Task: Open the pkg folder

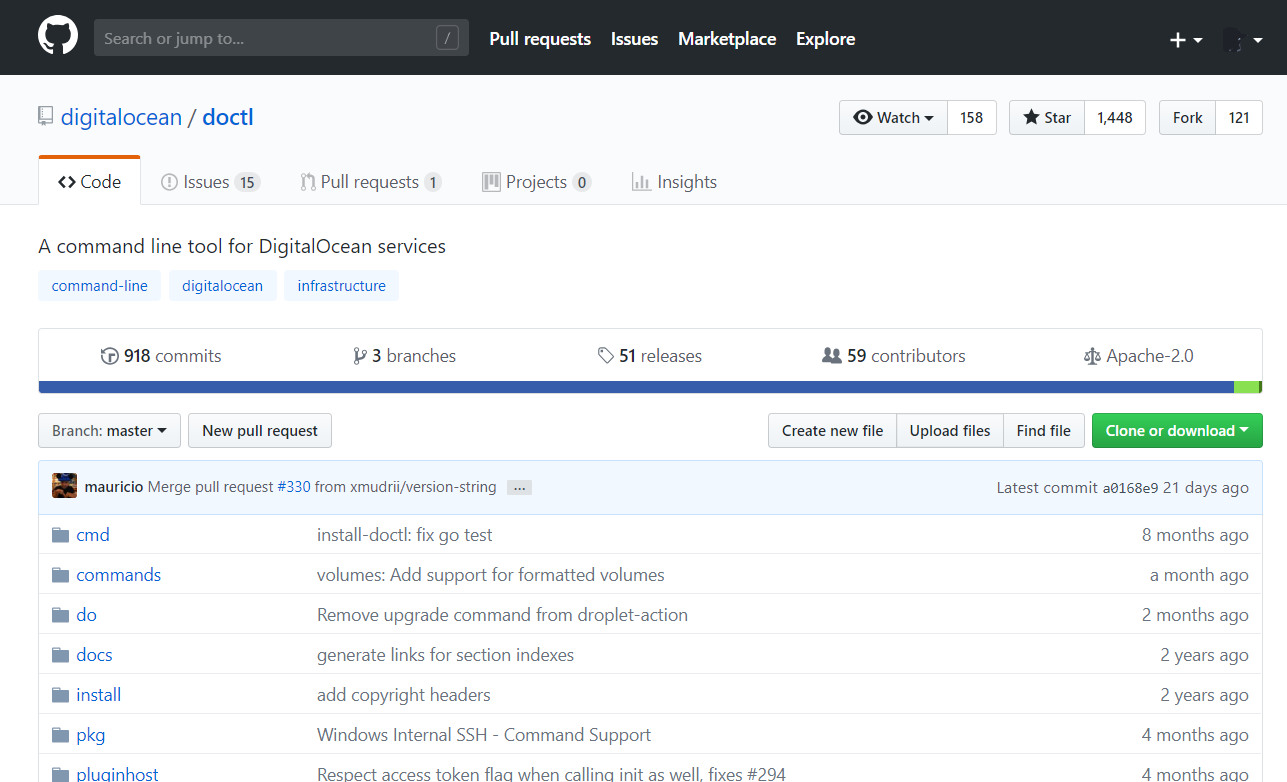Action: point(91,735)
